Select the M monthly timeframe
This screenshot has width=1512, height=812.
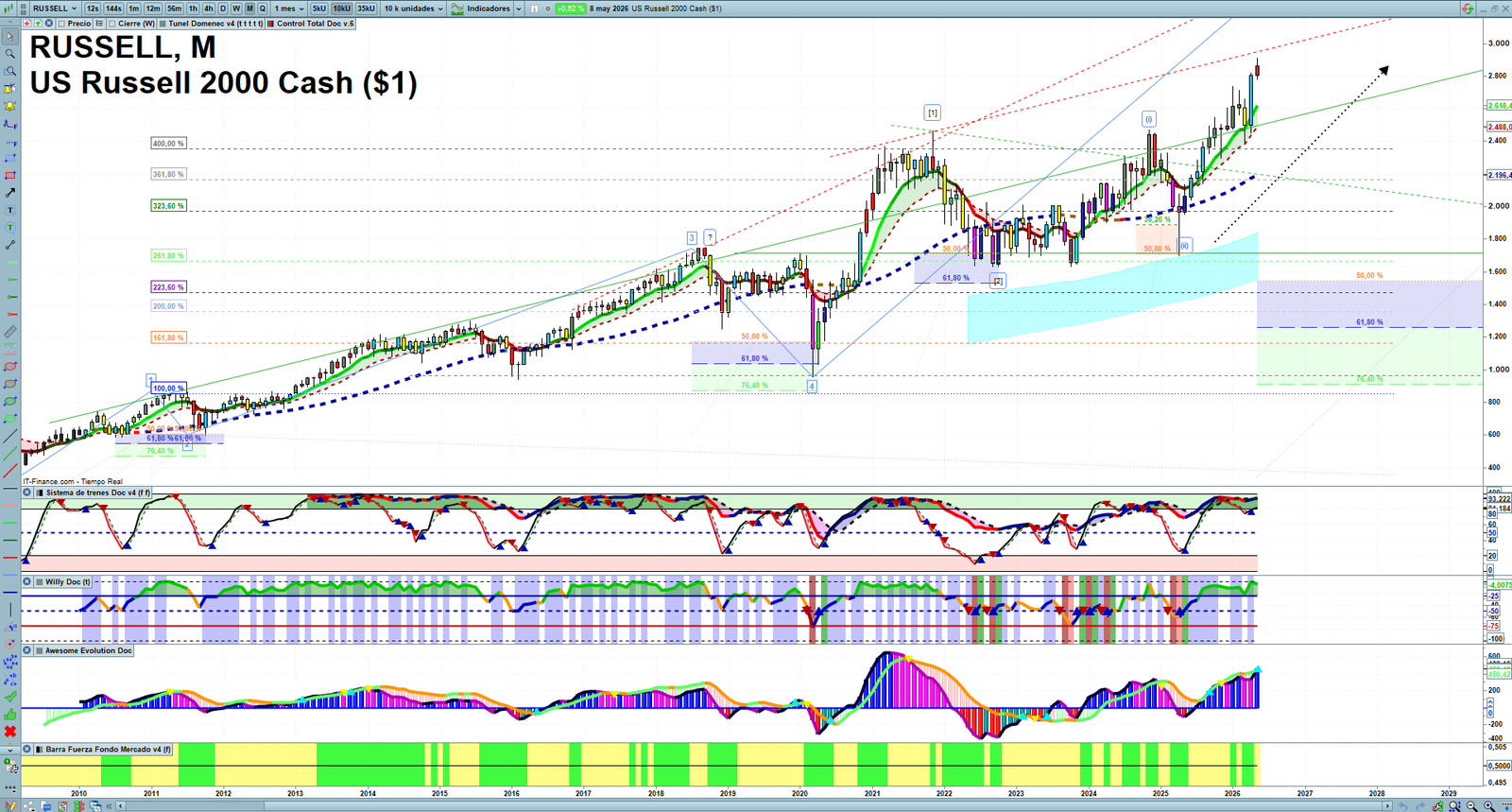[249, 9]
